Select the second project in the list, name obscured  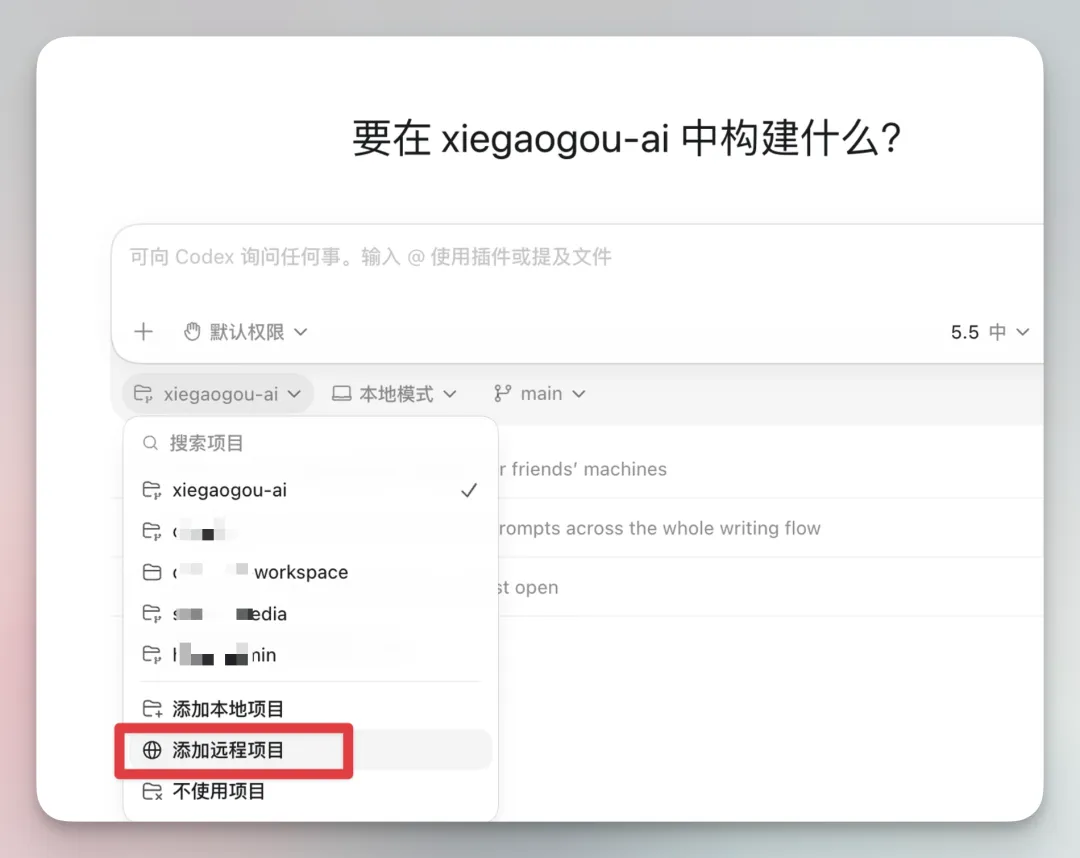click(x=311, y=532)
